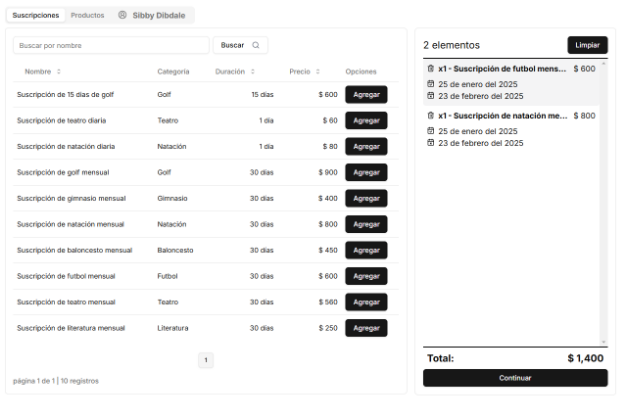The image size is (624, 402).
Task: Sort the table by the Duración column
Action: click(252, 71)
